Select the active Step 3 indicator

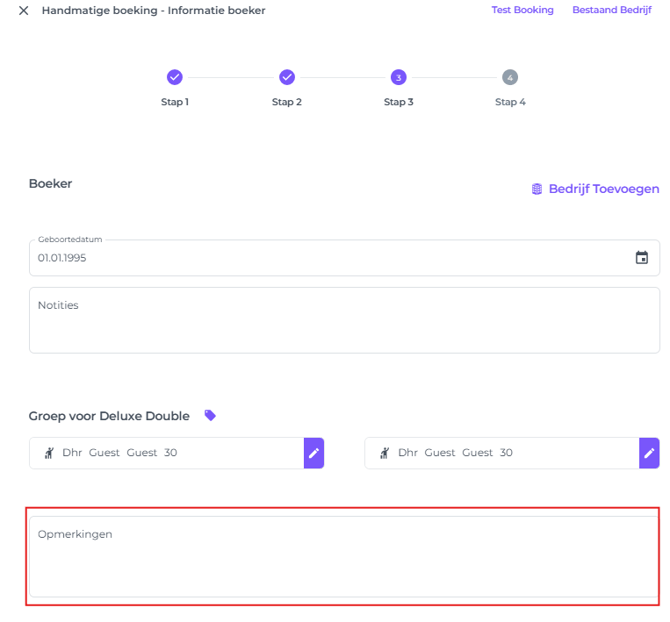coord(398,77)
